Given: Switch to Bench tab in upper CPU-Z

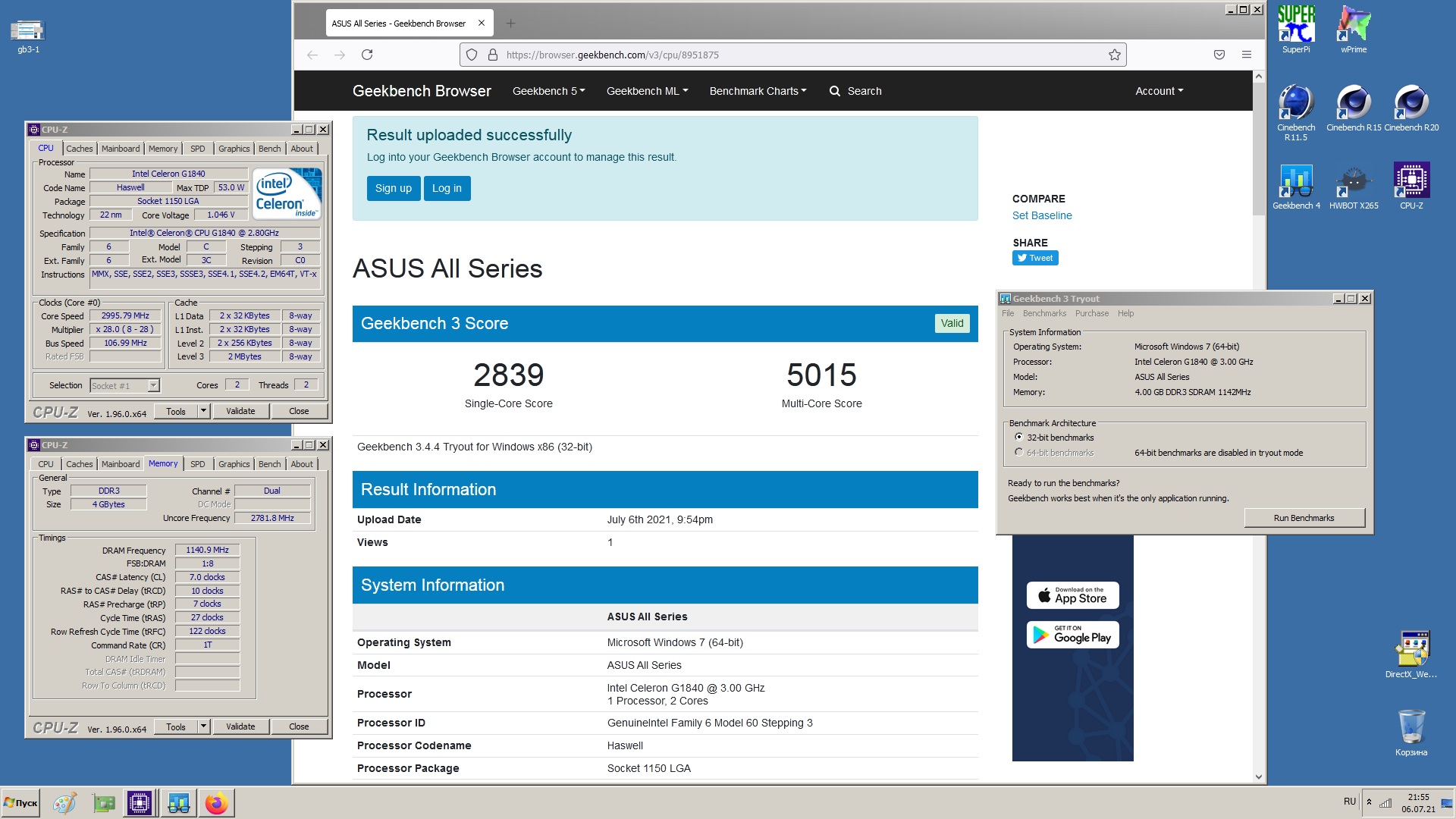Looking at the screenshot, I should (x=270, y=149).
